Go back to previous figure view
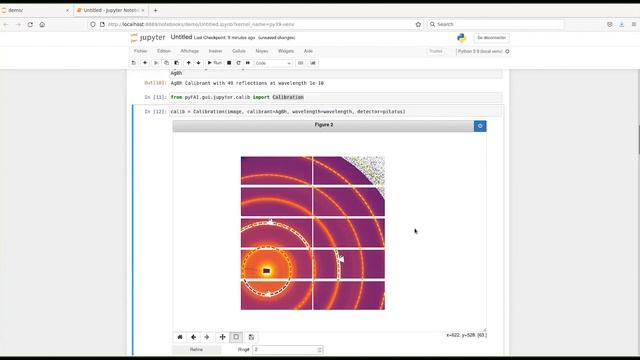Screen dimensions: 640x360 click(x=193, y=337)
